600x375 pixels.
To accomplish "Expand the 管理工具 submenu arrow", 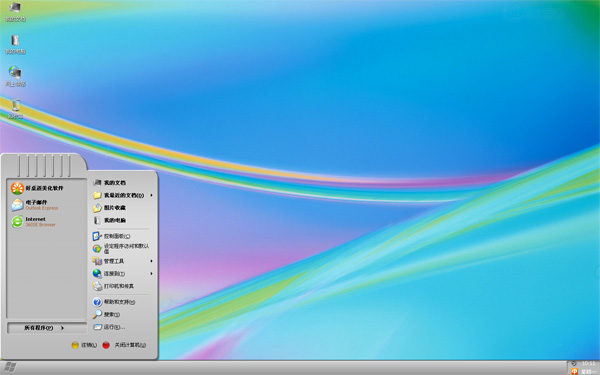I will pyautogui.click(x=152, y=261).
